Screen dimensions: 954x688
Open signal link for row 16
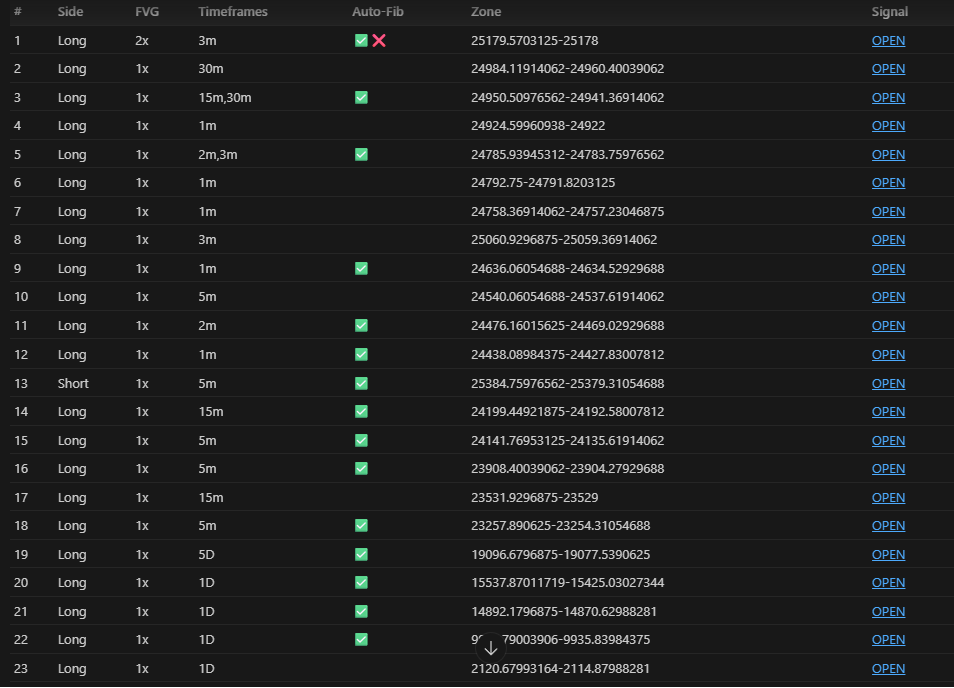point(888,468)
